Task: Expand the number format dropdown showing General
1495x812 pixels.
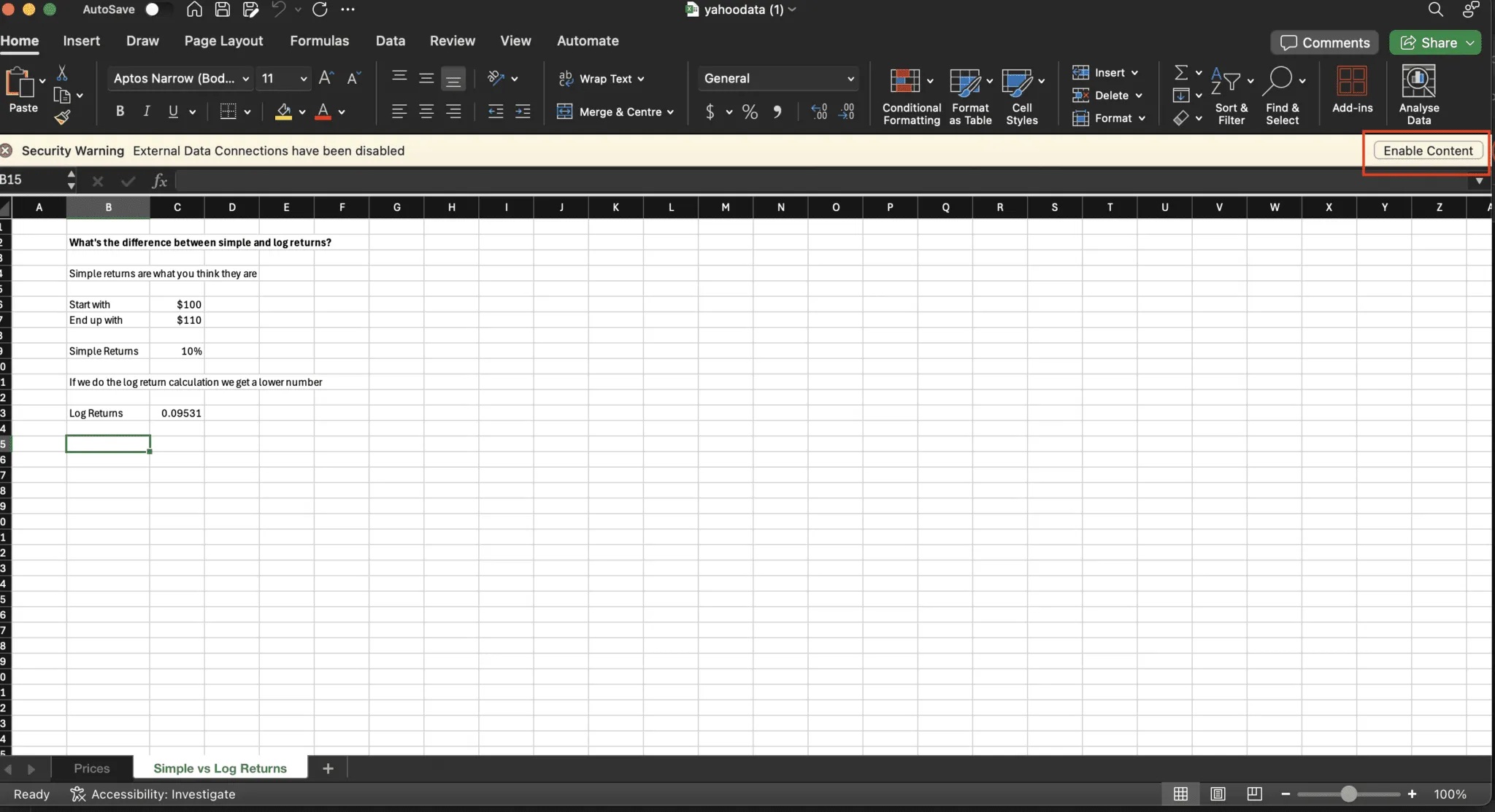Action: coord(849,78)
